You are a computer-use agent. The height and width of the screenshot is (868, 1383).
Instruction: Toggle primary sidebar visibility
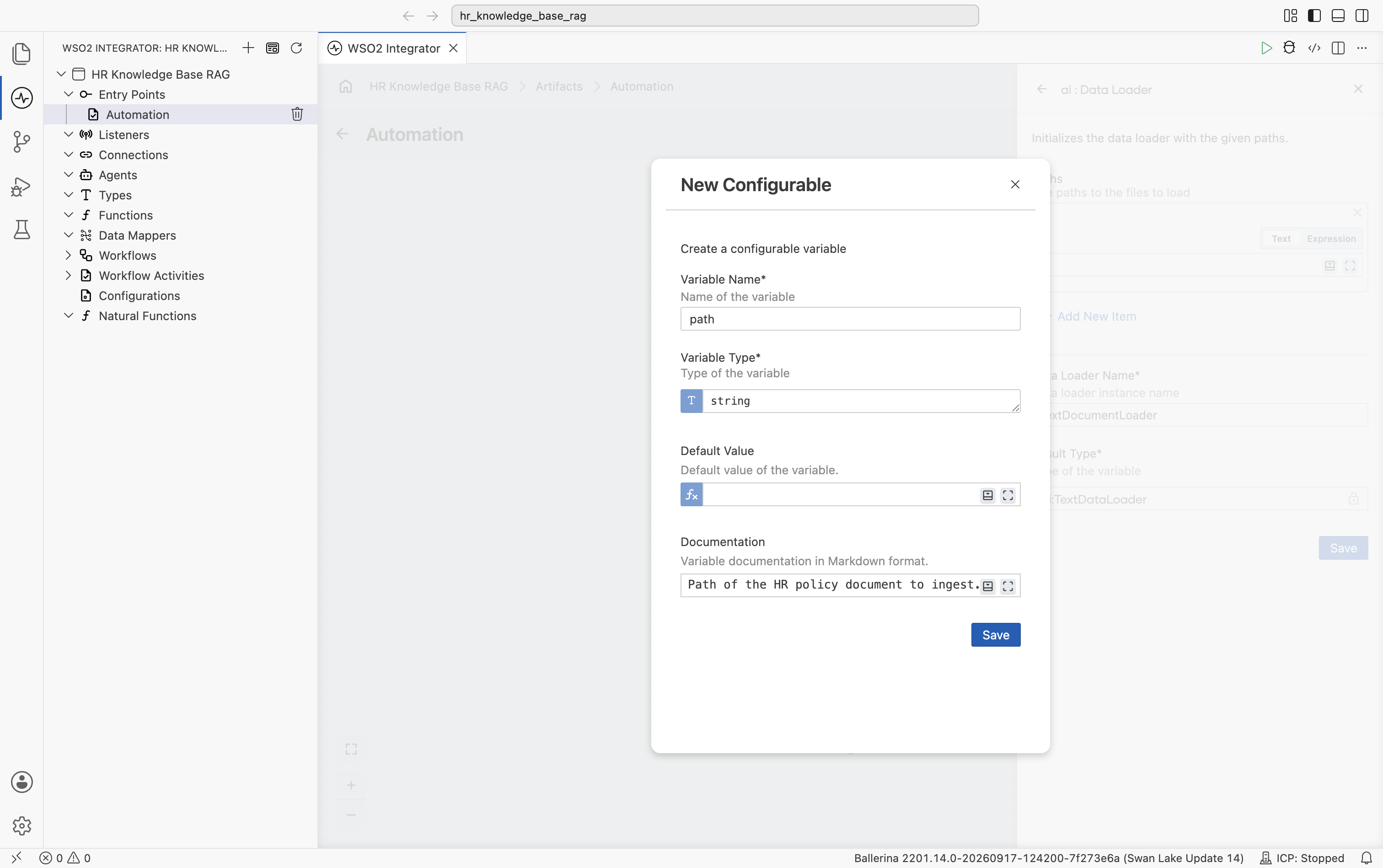[1314, 16]
